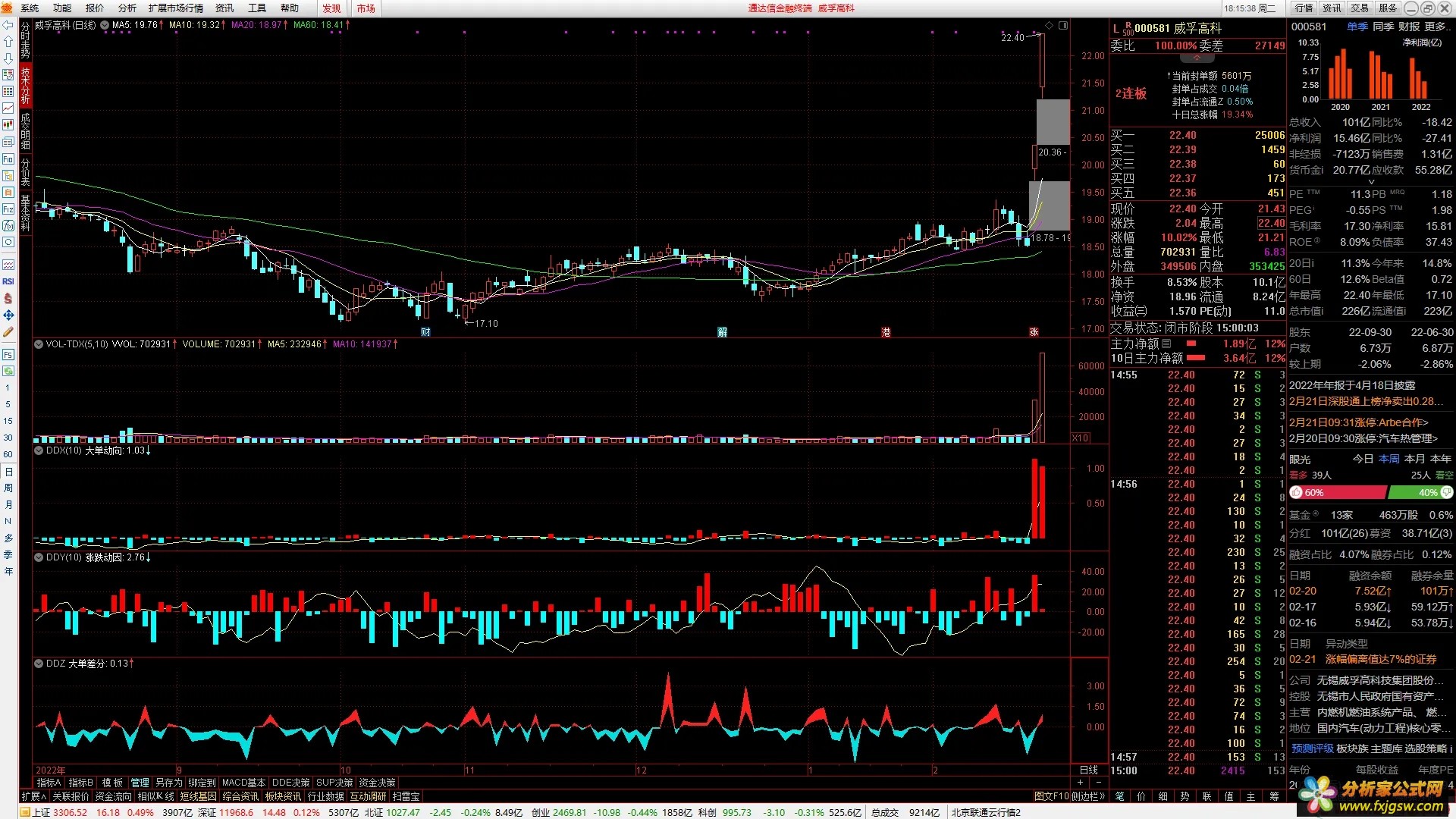Image resolution: width=1456 pixels, height=819 pixels.
Task: Select the 日 daily period option
Action: (x=8, y=471)
